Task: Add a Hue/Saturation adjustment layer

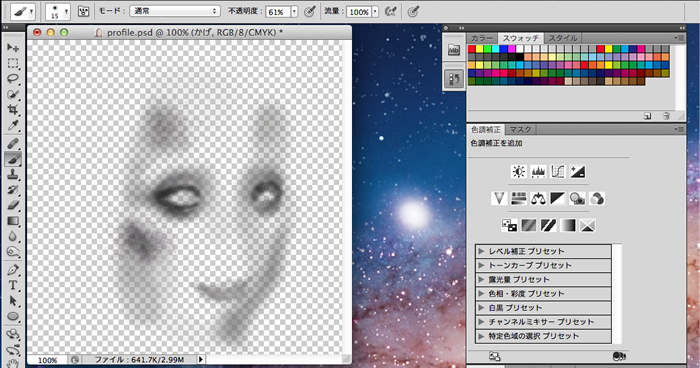Action: [518, 198]
